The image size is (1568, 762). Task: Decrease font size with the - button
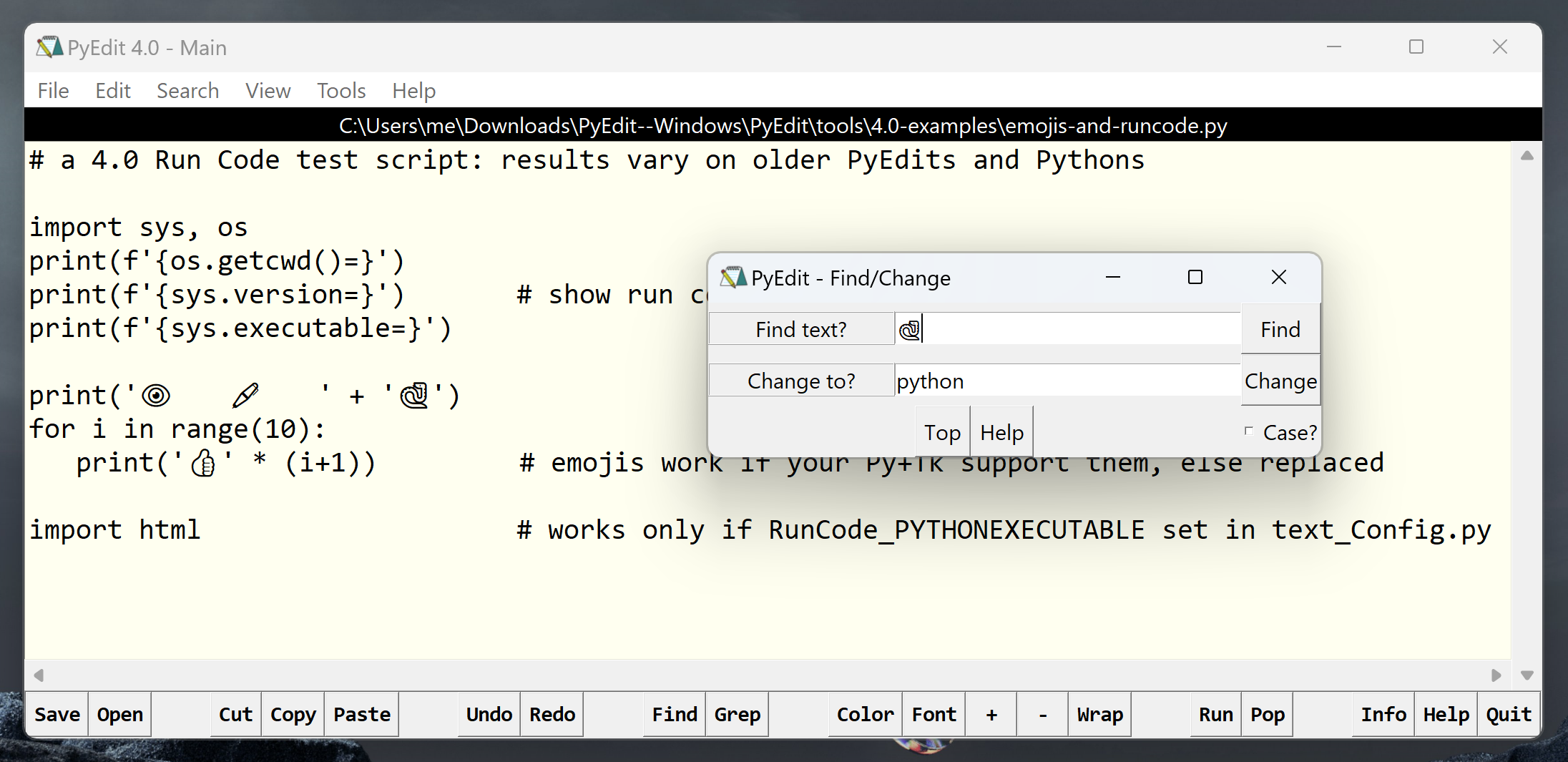1043,714
